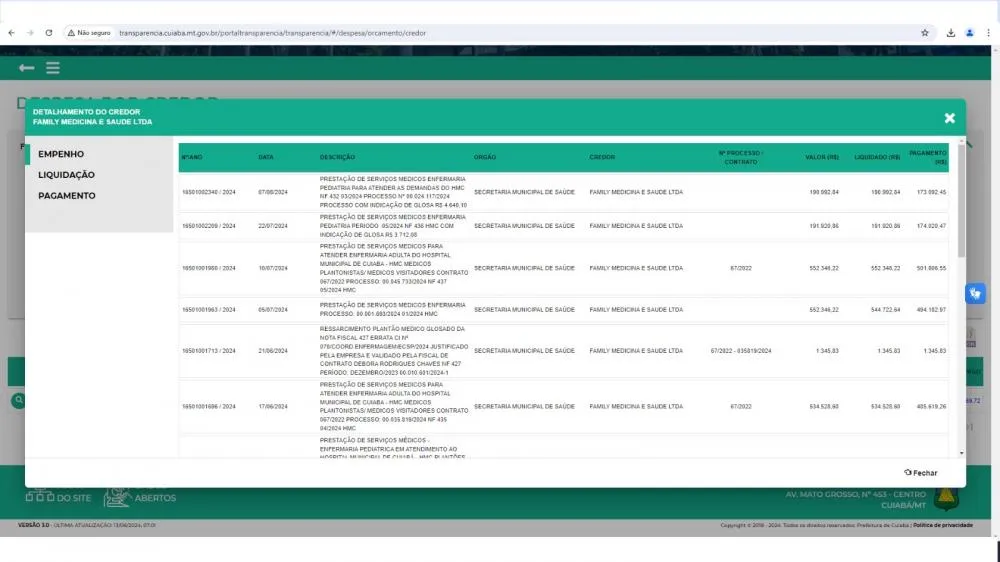
Task: Select the Empenho tab
Action: coord(61,154)
